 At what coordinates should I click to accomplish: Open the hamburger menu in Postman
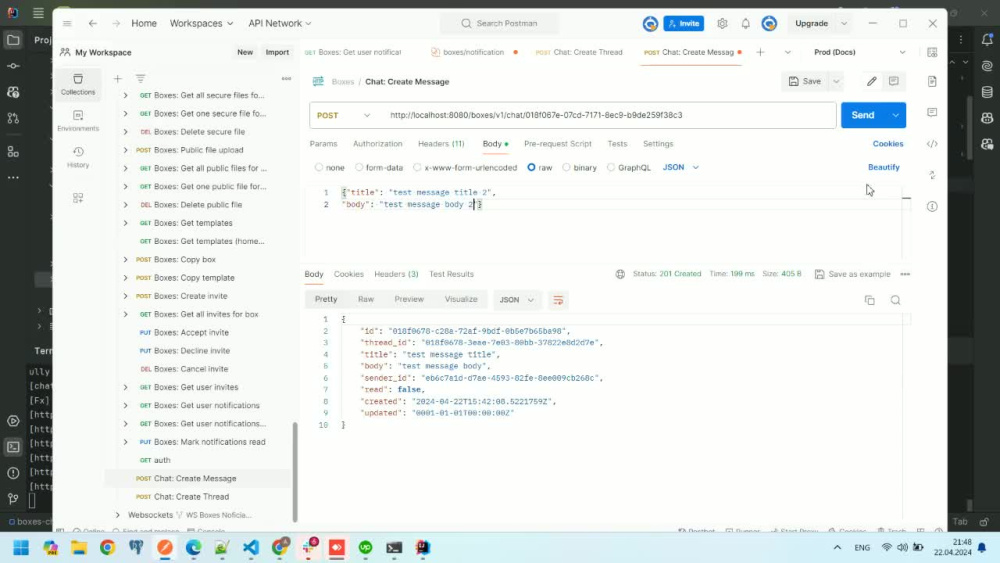67,24
